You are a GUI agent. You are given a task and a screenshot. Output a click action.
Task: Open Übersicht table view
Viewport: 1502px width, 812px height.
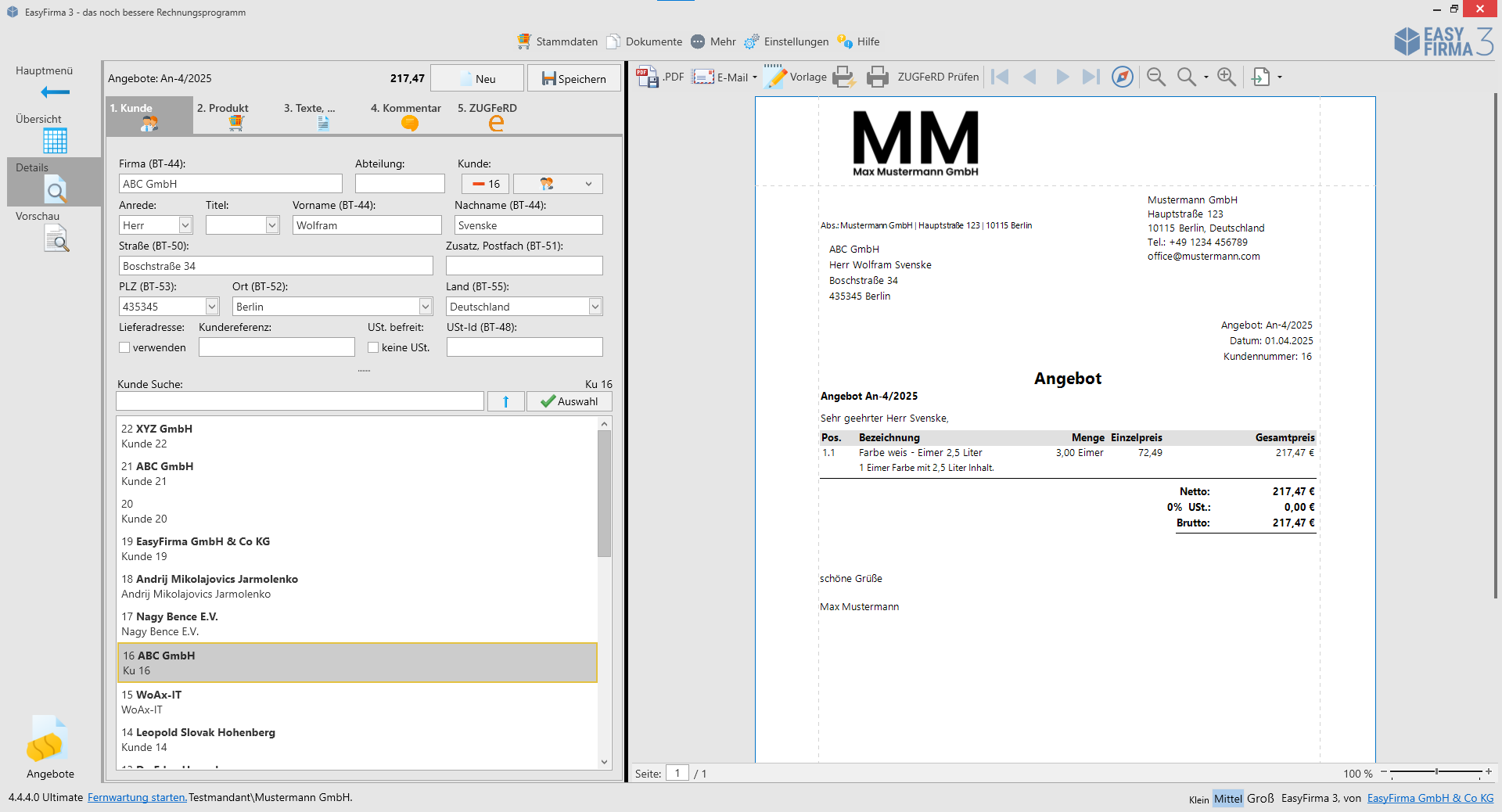coord(55,141)
